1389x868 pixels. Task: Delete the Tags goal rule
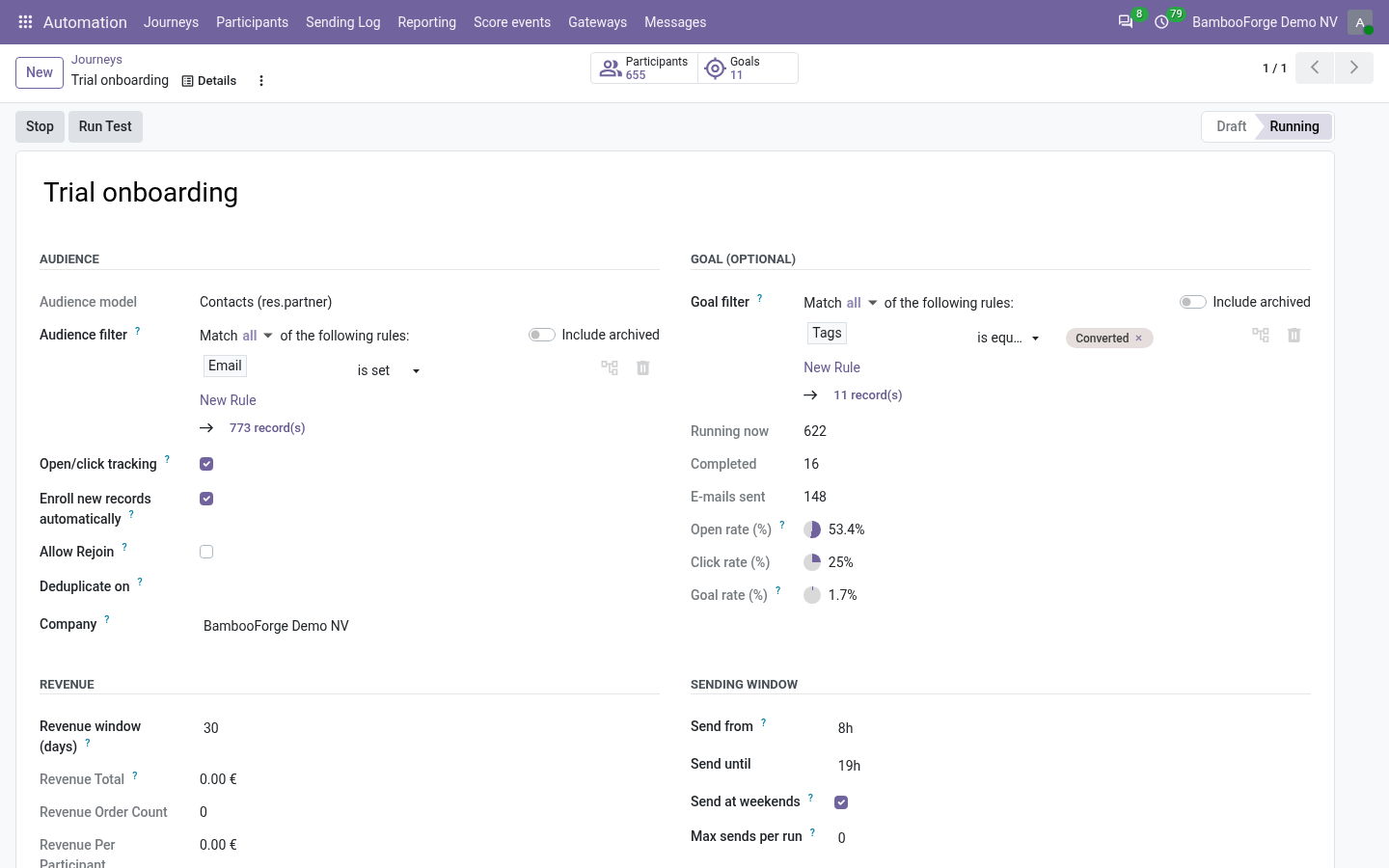click(1294, 335)
